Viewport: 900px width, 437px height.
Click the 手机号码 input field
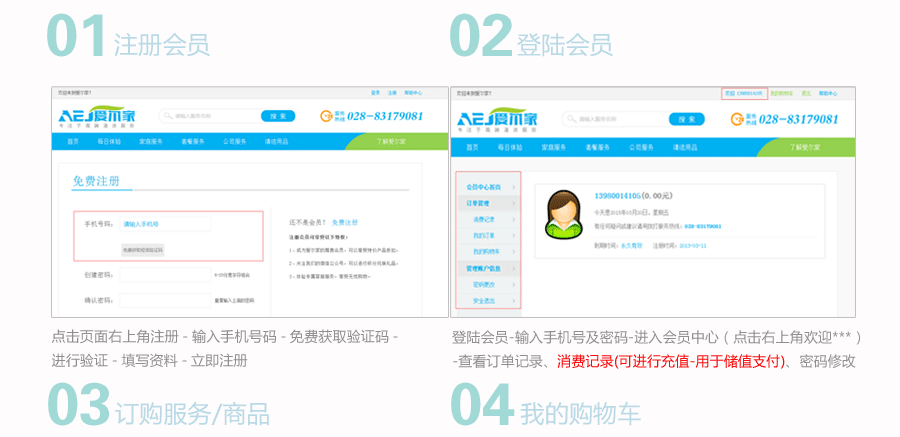165,225
